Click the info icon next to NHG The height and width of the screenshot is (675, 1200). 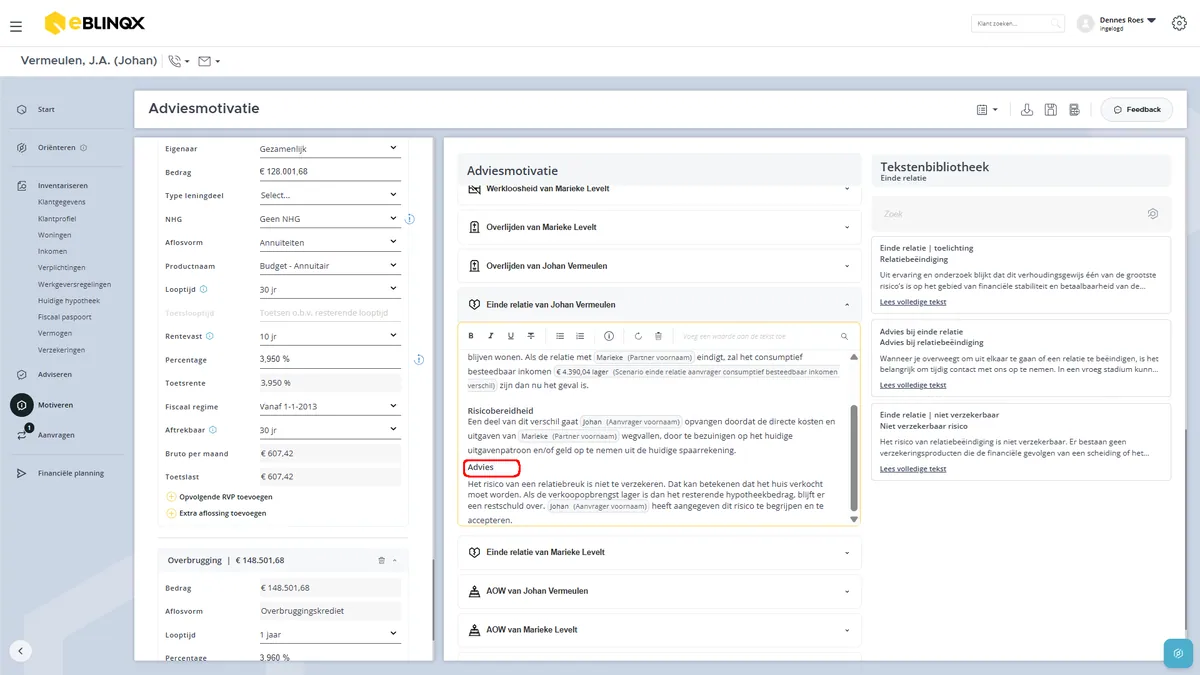(x=410, y=219)
